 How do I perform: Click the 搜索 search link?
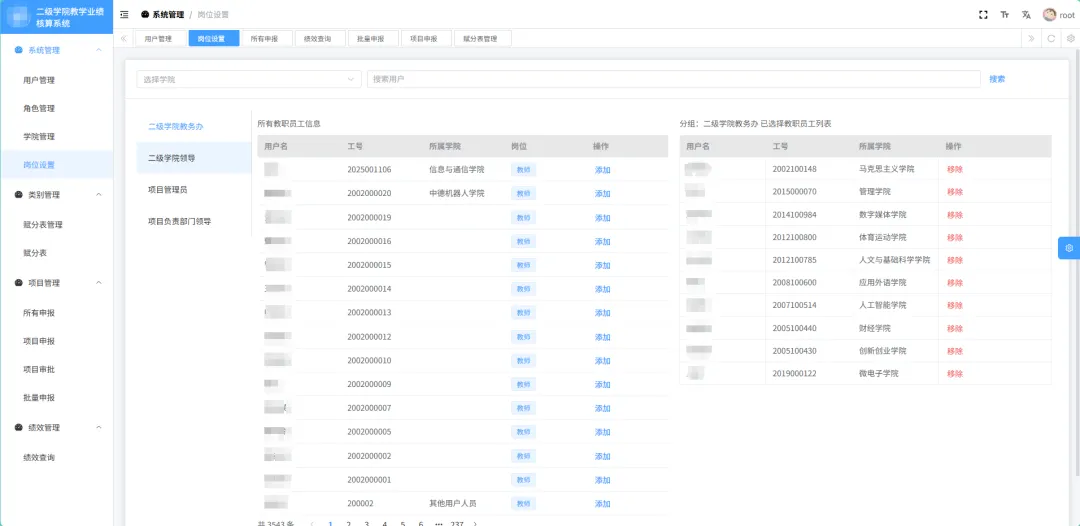pyautogui.click(x=997, y=79)
